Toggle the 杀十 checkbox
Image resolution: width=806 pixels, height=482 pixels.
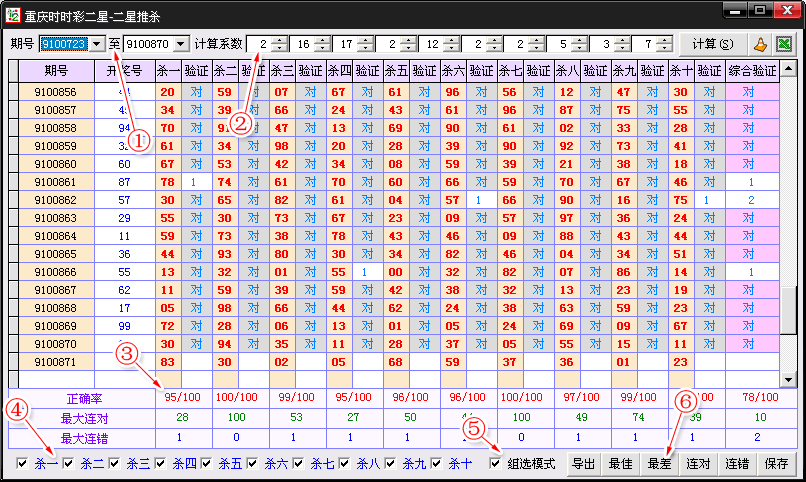point(437,464)
